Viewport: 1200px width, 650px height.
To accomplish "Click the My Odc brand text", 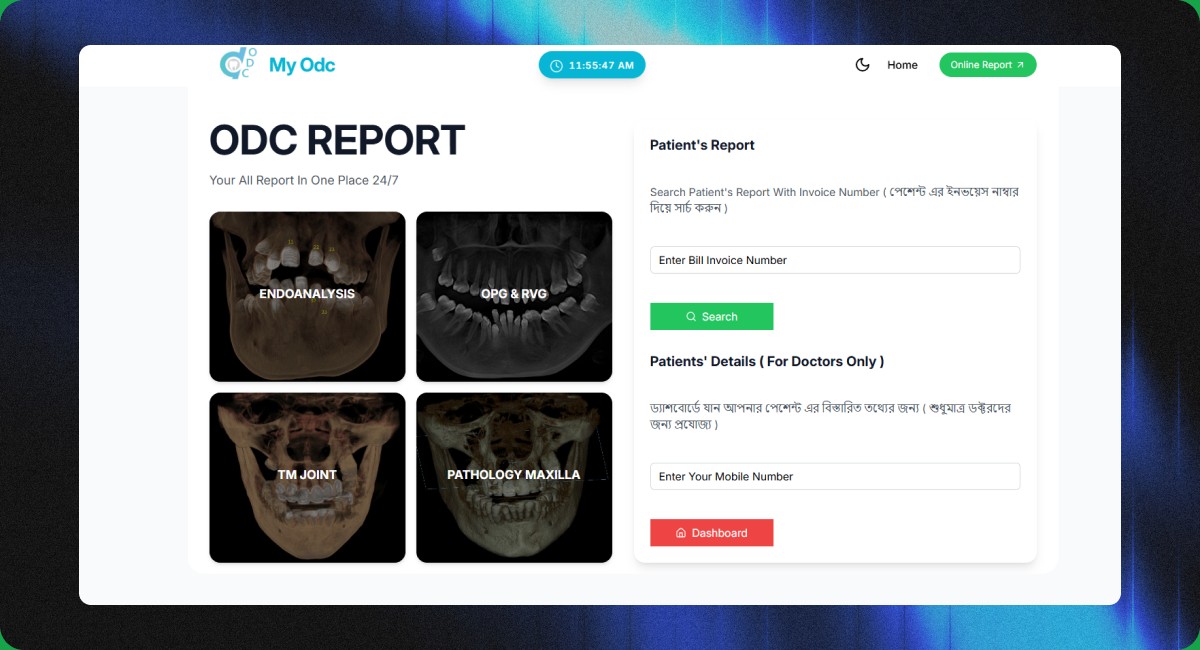I will 302,65.
